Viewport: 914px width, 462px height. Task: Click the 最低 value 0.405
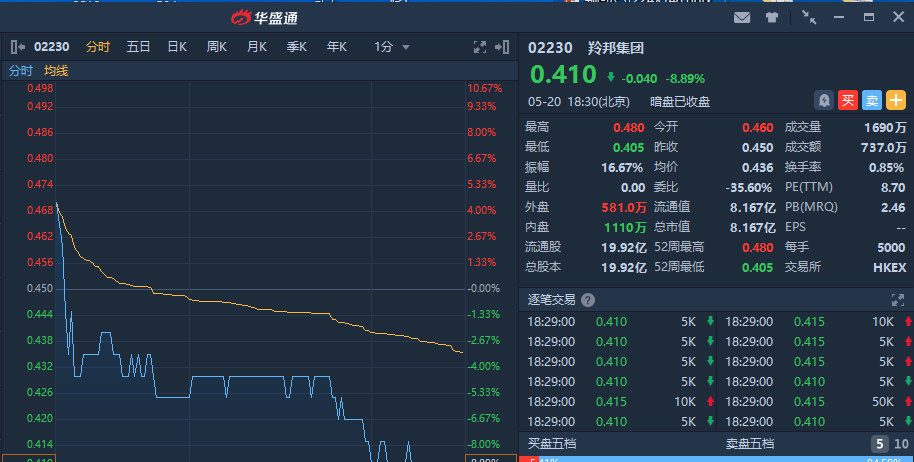coord(628,147)
